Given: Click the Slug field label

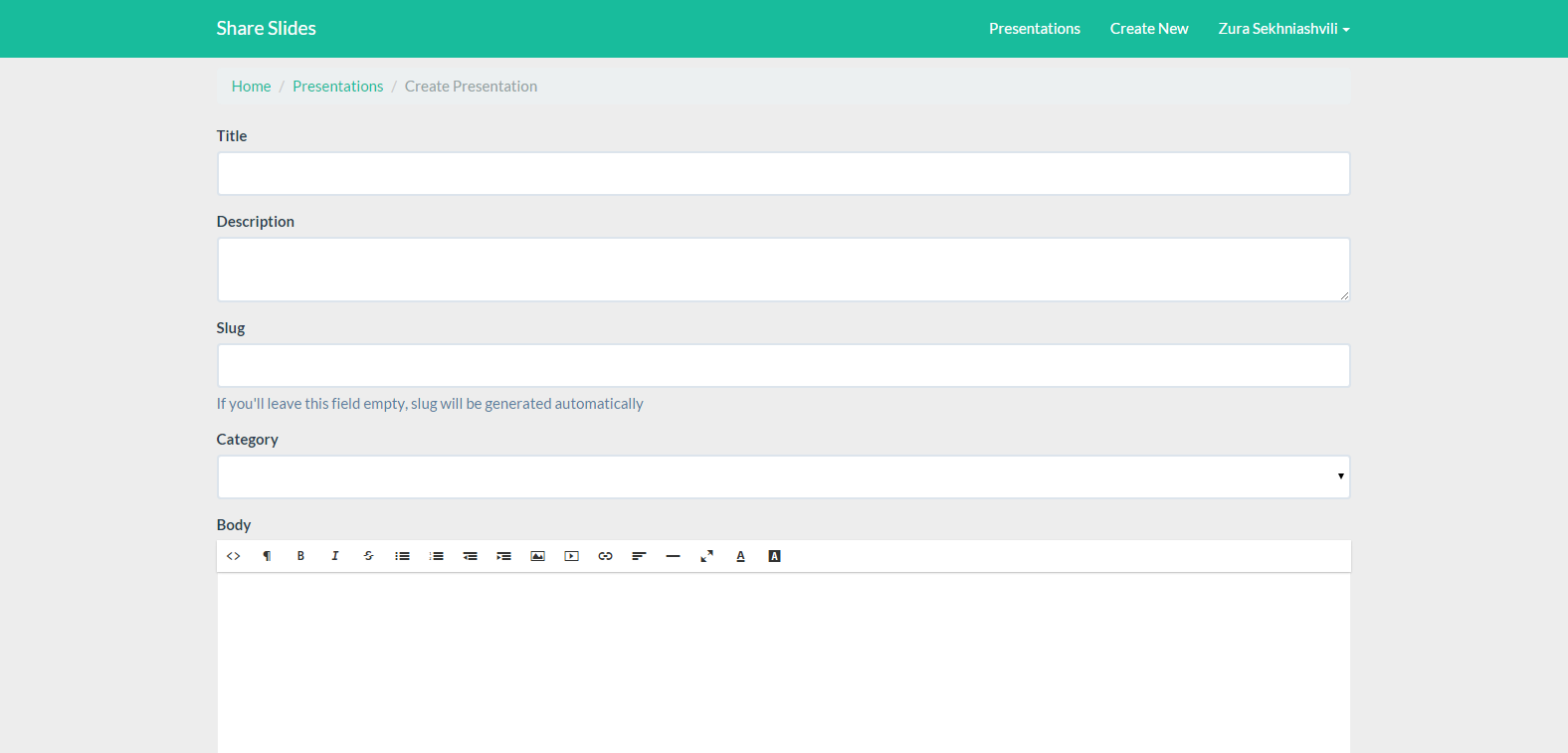Looking at the screenshot, I should click(x=231, y=328).
